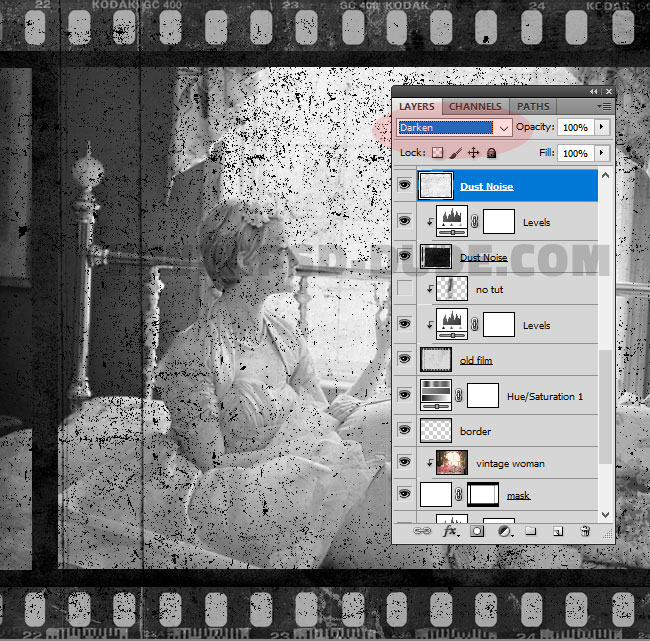
Task: Hide the second Dust Noise layer
Action: click(x=404, y=256)
